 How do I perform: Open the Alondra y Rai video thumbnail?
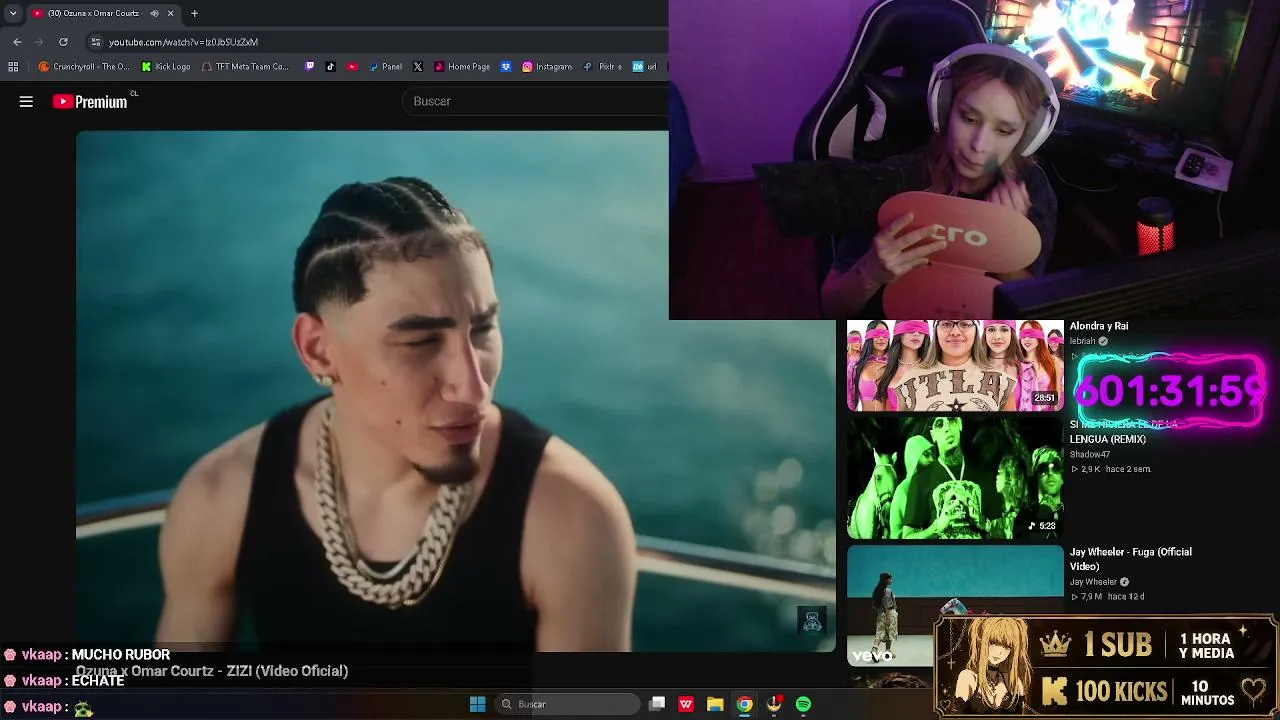point(955,365)
